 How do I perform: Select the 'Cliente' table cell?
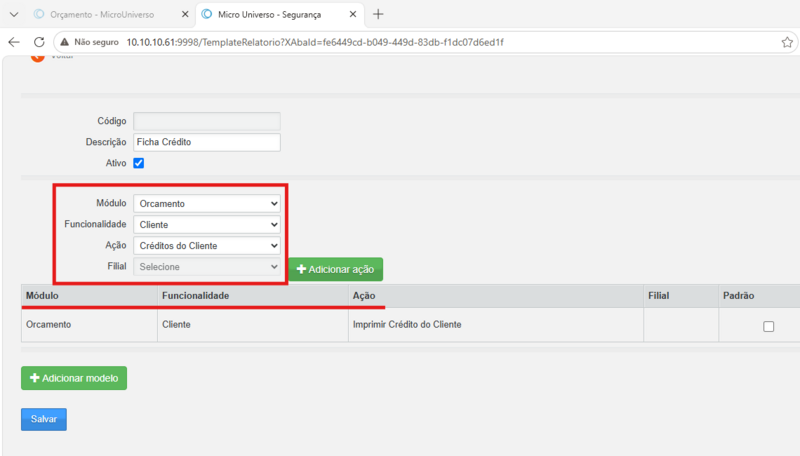tap(253, 325)
